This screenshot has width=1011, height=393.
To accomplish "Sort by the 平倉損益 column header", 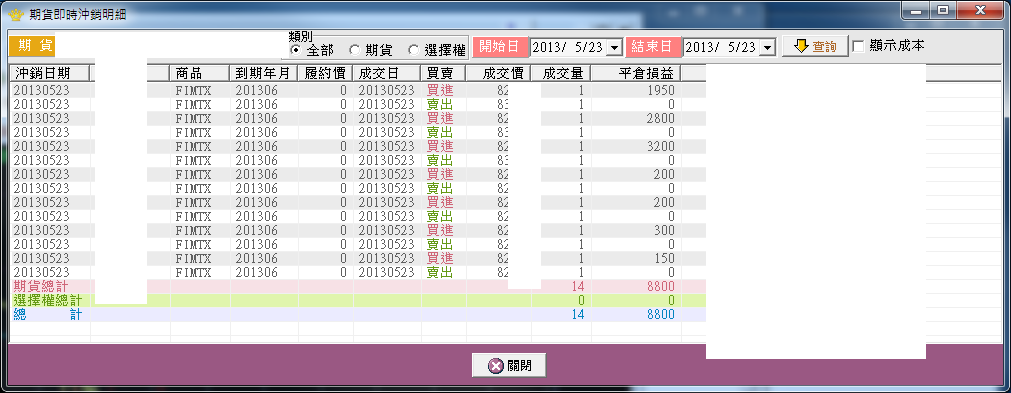I will (x=636, y=73).
